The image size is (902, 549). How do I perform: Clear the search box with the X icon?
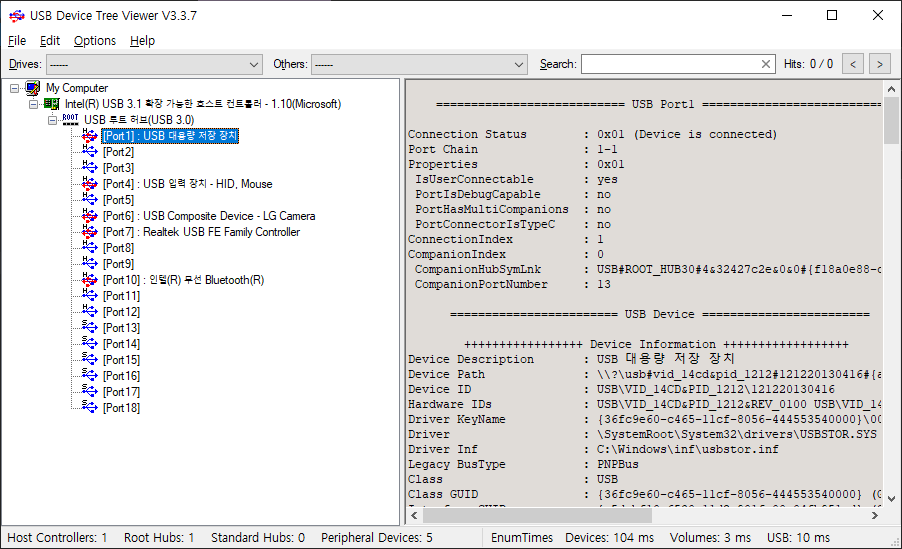pyautogui.click(x=766, y=64)
